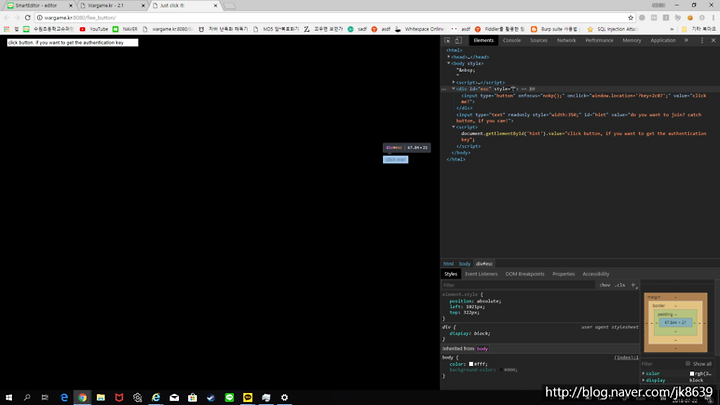The image size is (720, 405).
Task: Edit the top property value
Action: click(471, 312)
